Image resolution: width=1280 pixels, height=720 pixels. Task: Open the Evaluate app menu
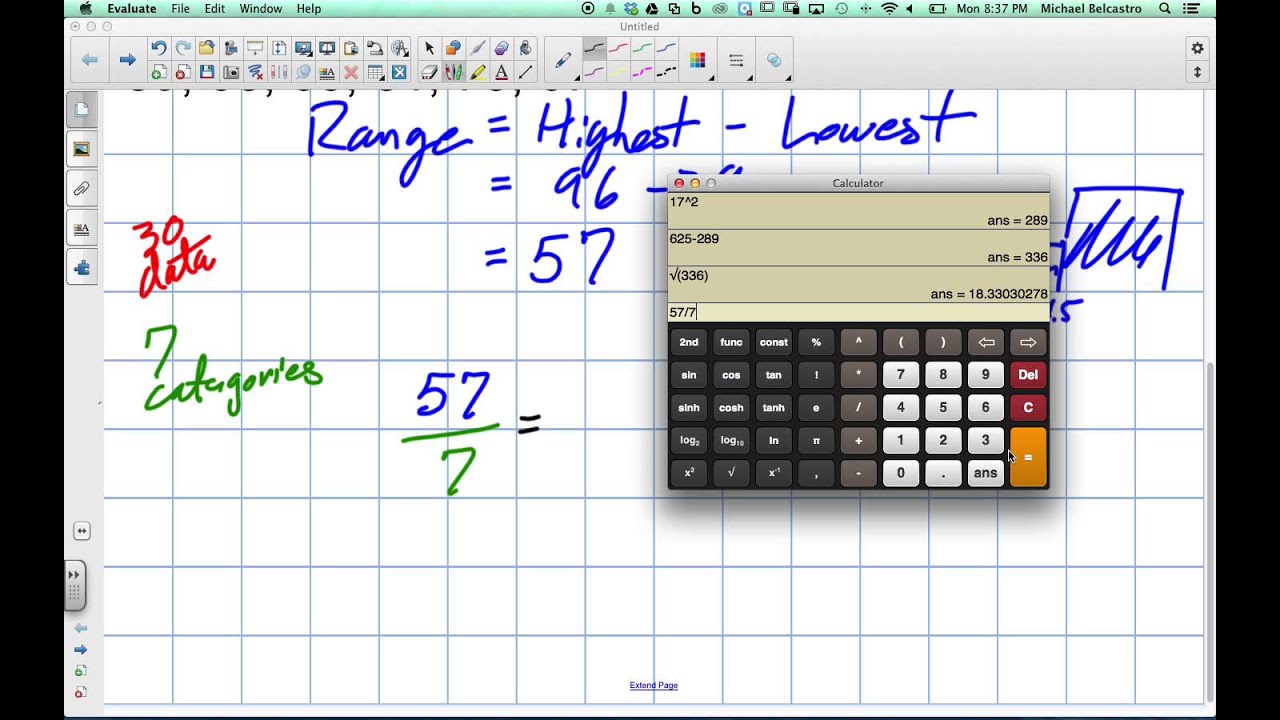click(x=131, y=8)
